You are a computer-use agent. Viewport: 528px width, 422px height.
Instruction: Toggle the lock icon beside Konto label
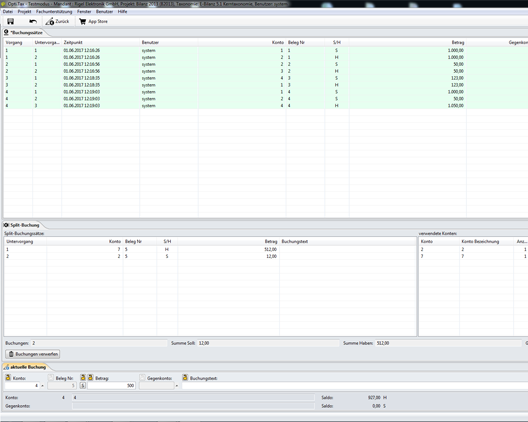(8, 378)
